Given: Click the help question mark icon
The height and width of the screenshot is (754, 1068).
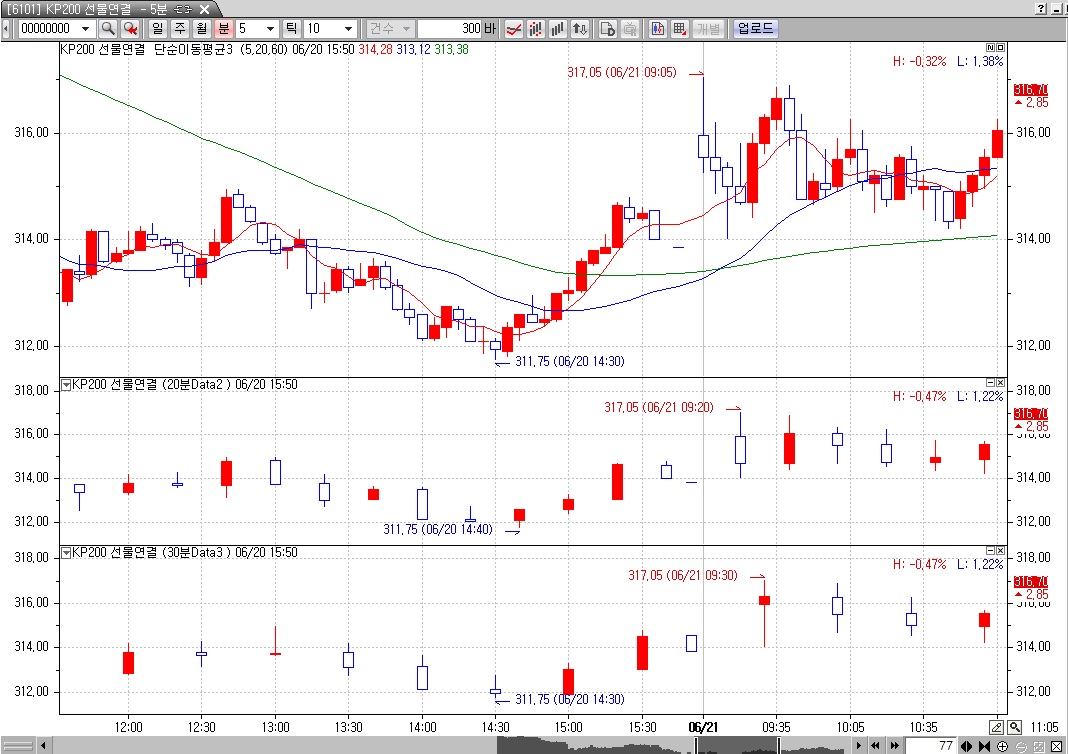Looking at the screenshot, I should point(1041,8).
